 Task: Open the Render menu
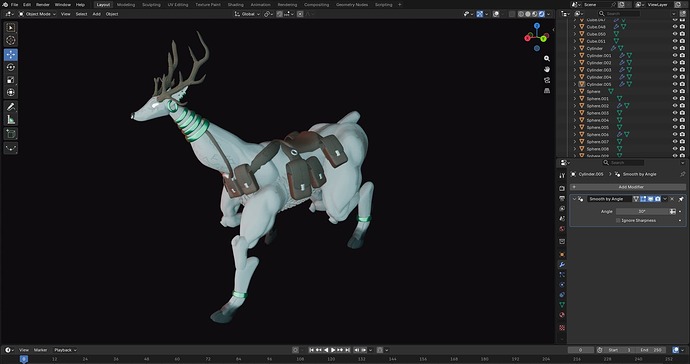[43, 4]
